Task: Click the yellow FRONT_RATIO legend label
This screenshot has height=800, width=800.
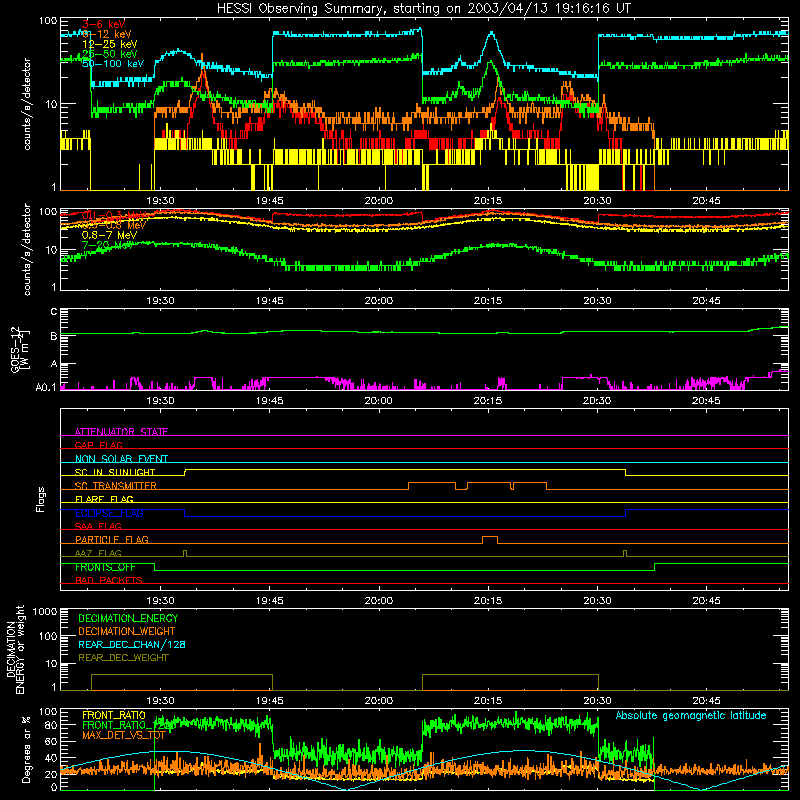Action: (114, 715)
